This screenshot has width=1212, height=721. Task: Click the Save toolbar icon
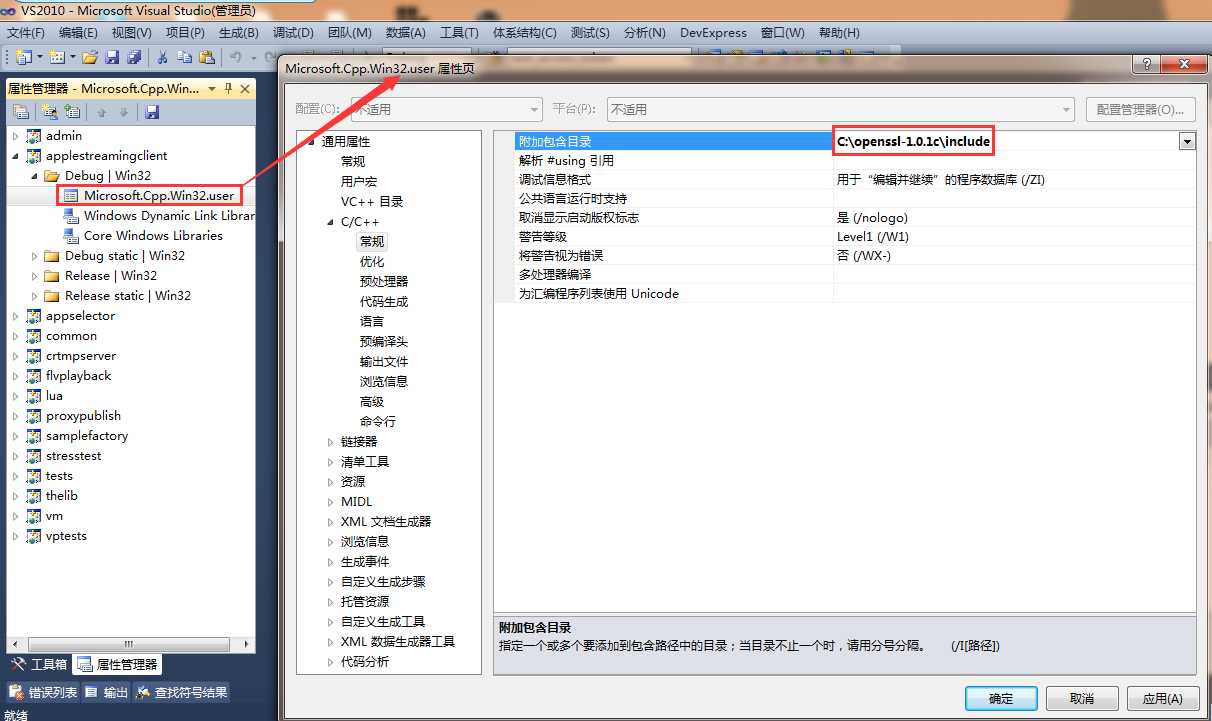[112, 57]
